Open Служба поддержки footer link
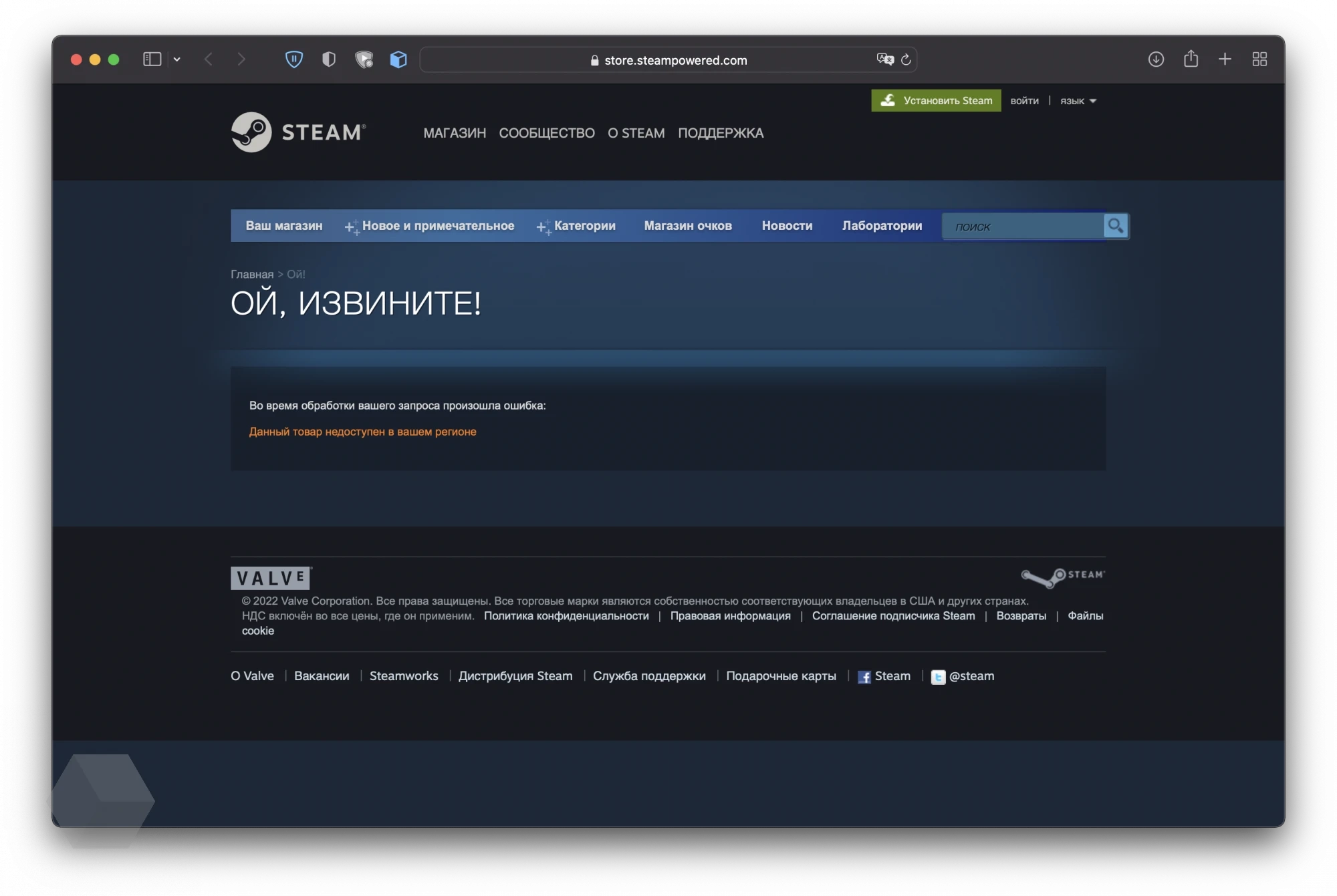Screen dimensions: 1337x896 pos(649,676)
